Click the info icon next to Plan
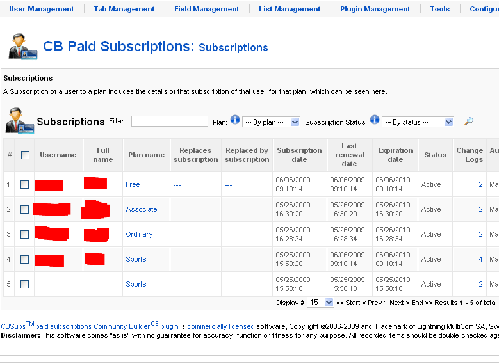Image resolution: width=499 pixels, height=364 pixels. coord(235,120)
